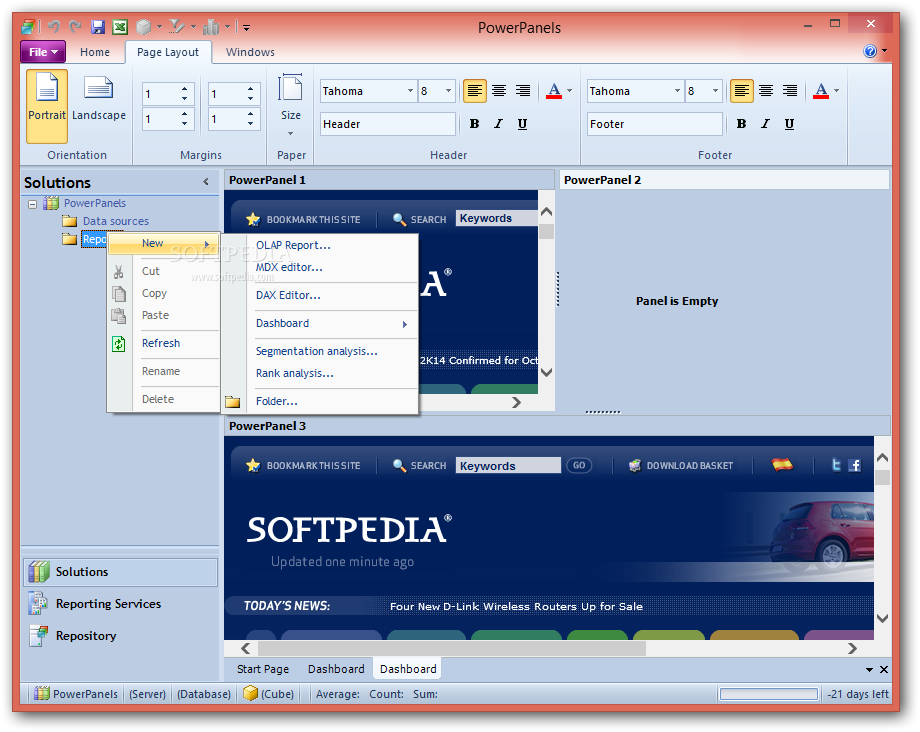Click Download Basket link in PowerPanel 3
The image size is (920, 732).
point(681,466)
